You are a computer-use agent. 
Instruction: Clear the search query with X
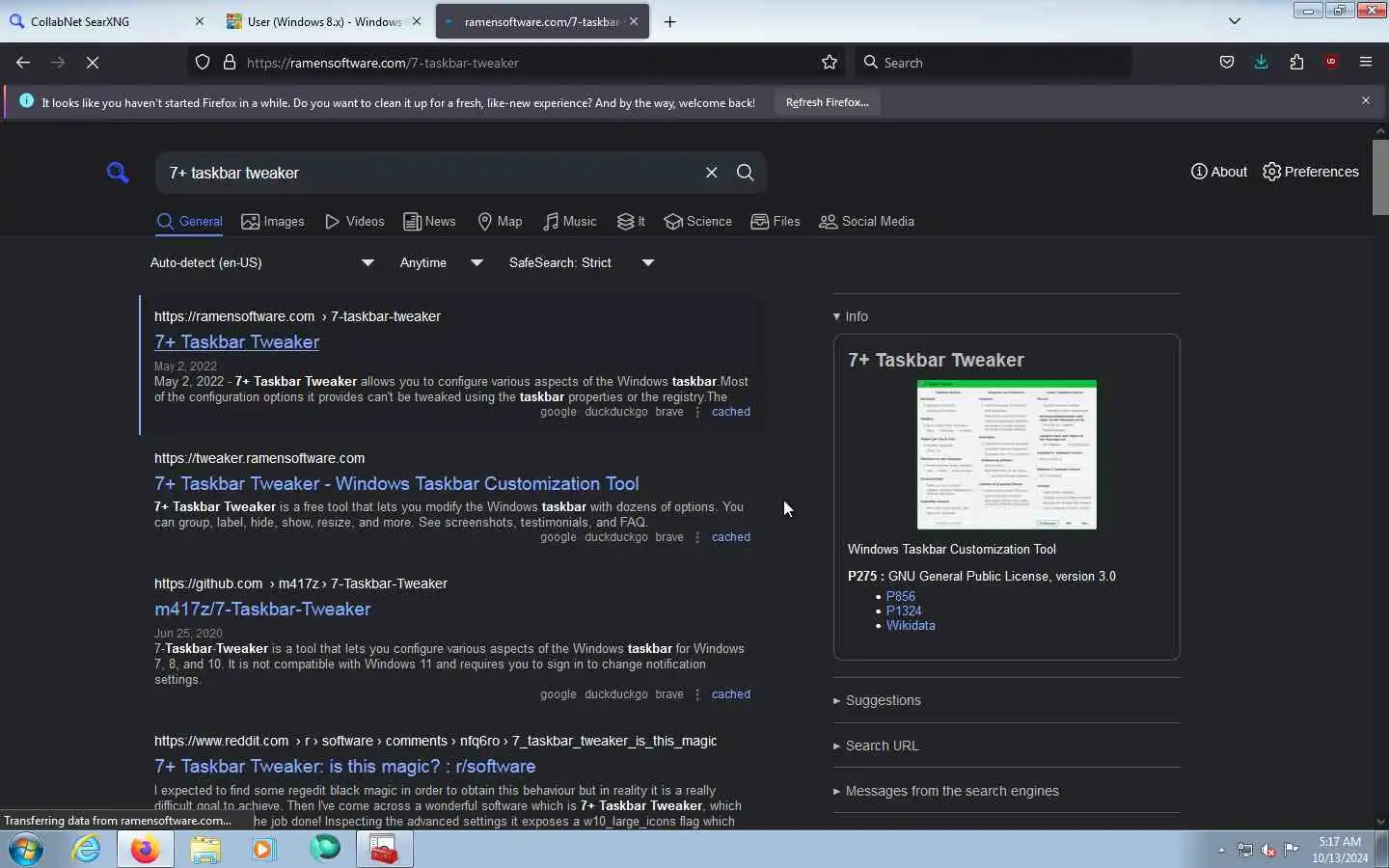point(712,173)
